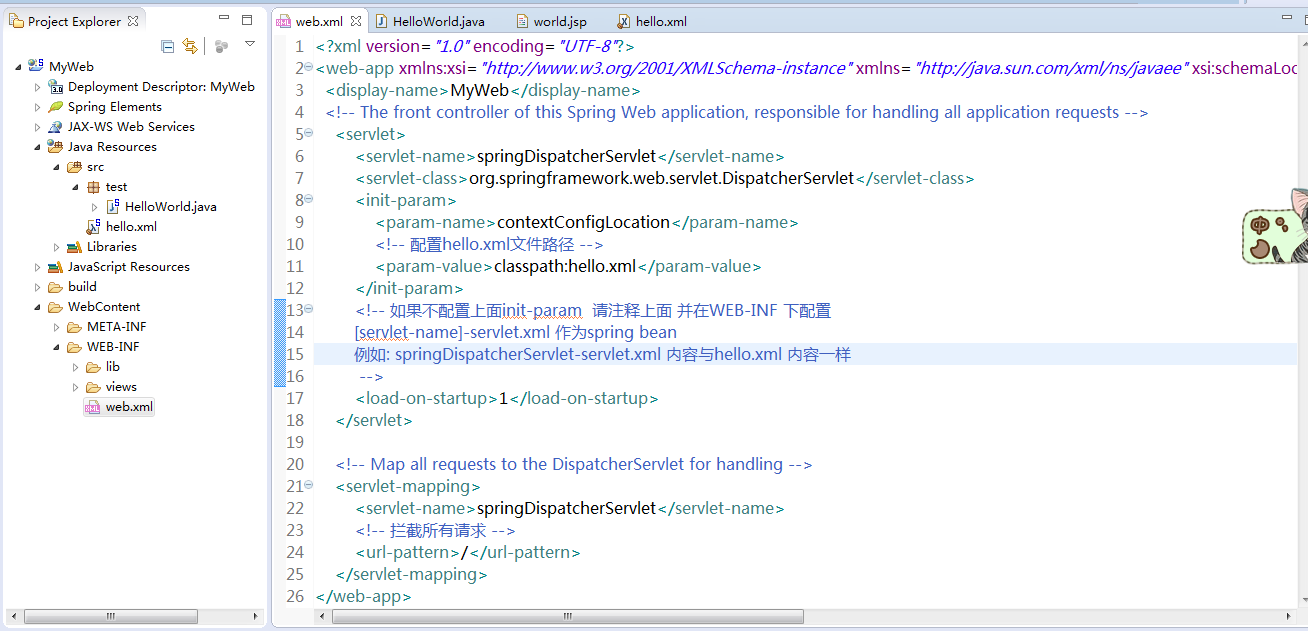This screenshot has width=1308, height=631.
Task: Open the Project Explorer View Menu arrow
Action: (x=250, y=45)
